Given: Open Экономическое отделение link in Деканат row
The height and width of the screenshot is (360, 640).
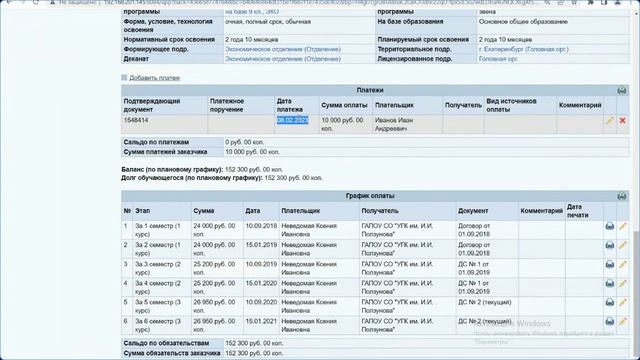Looking at the screenshot, I should 283,59.
